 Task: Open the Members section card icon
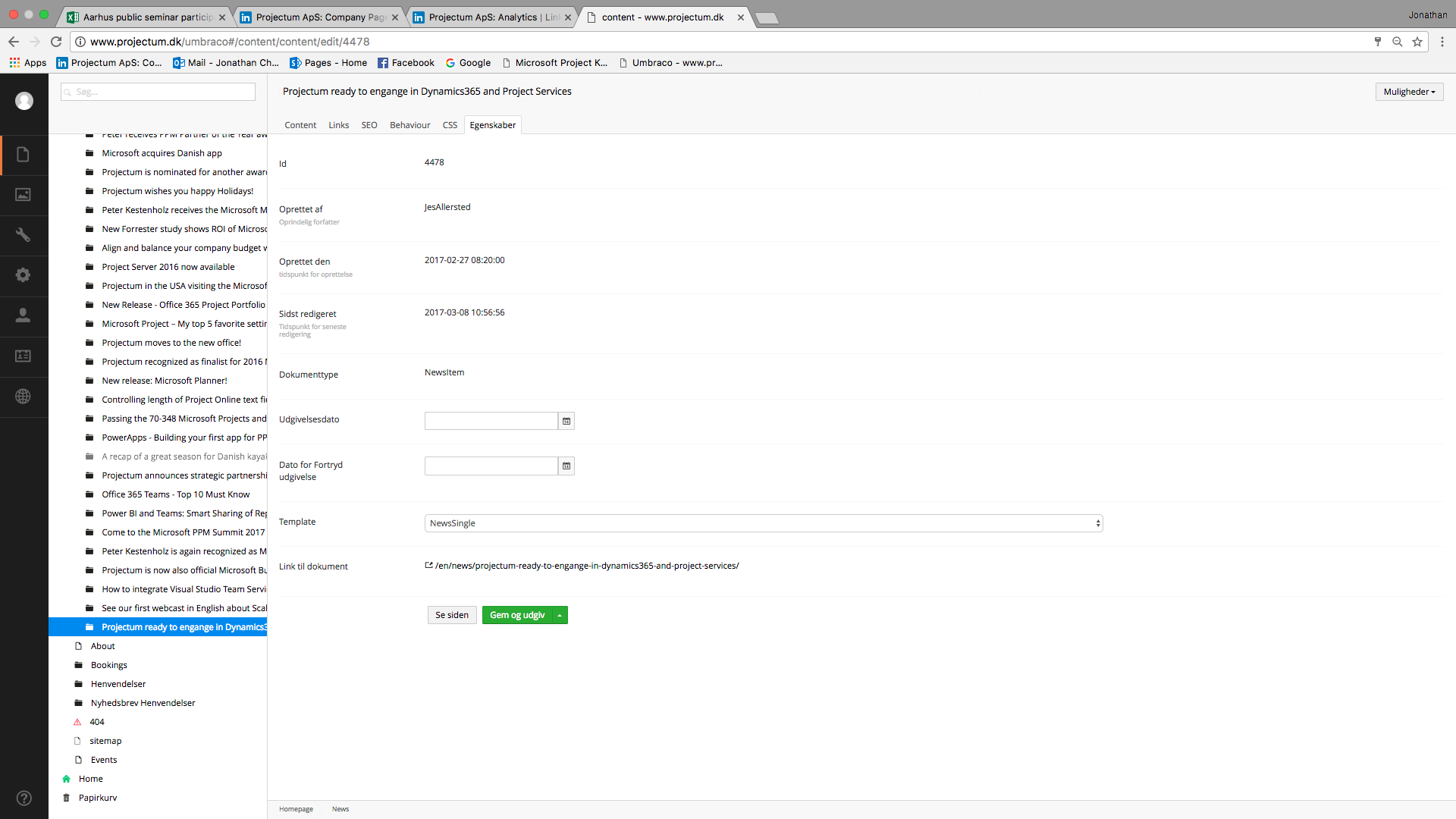24,356
